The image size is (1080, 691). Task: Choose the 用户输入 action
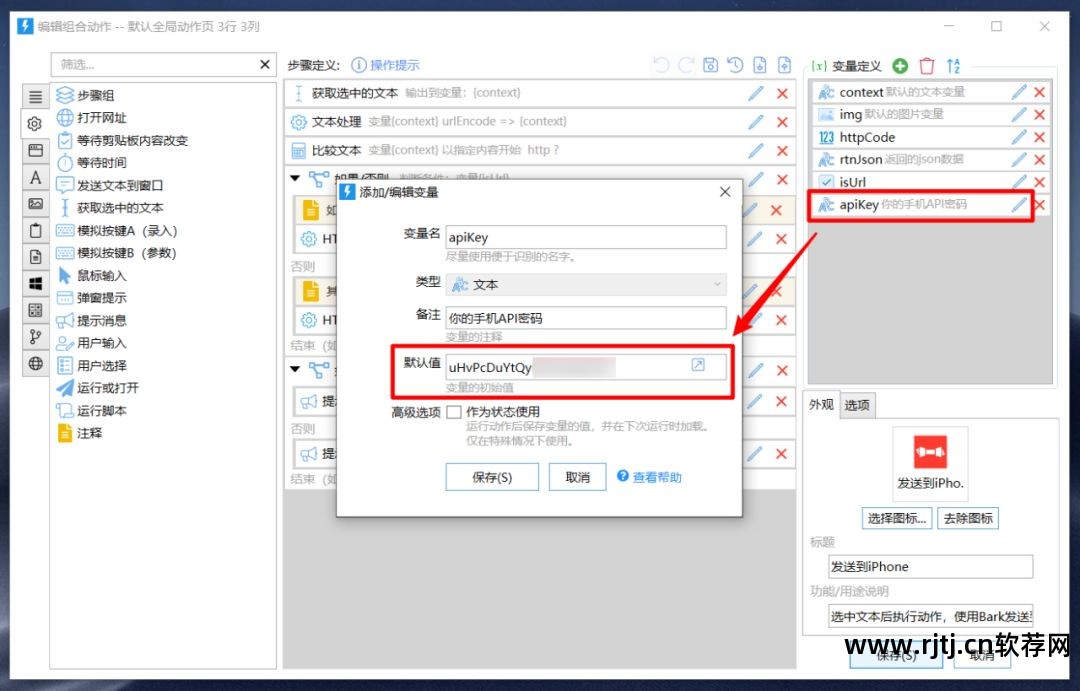click(x=92, y=343)
